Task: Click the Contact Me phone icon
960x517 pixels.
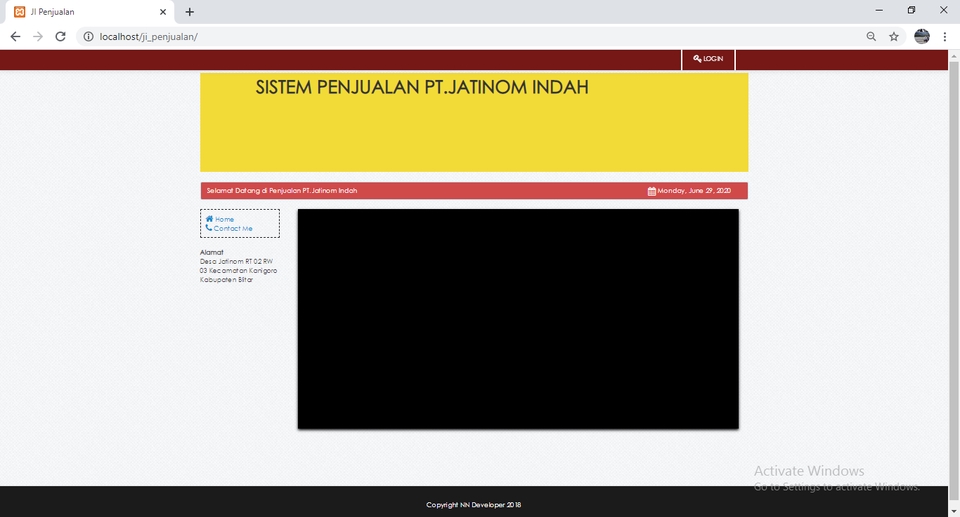Action: pyautogui.click(x=209, y=228)
